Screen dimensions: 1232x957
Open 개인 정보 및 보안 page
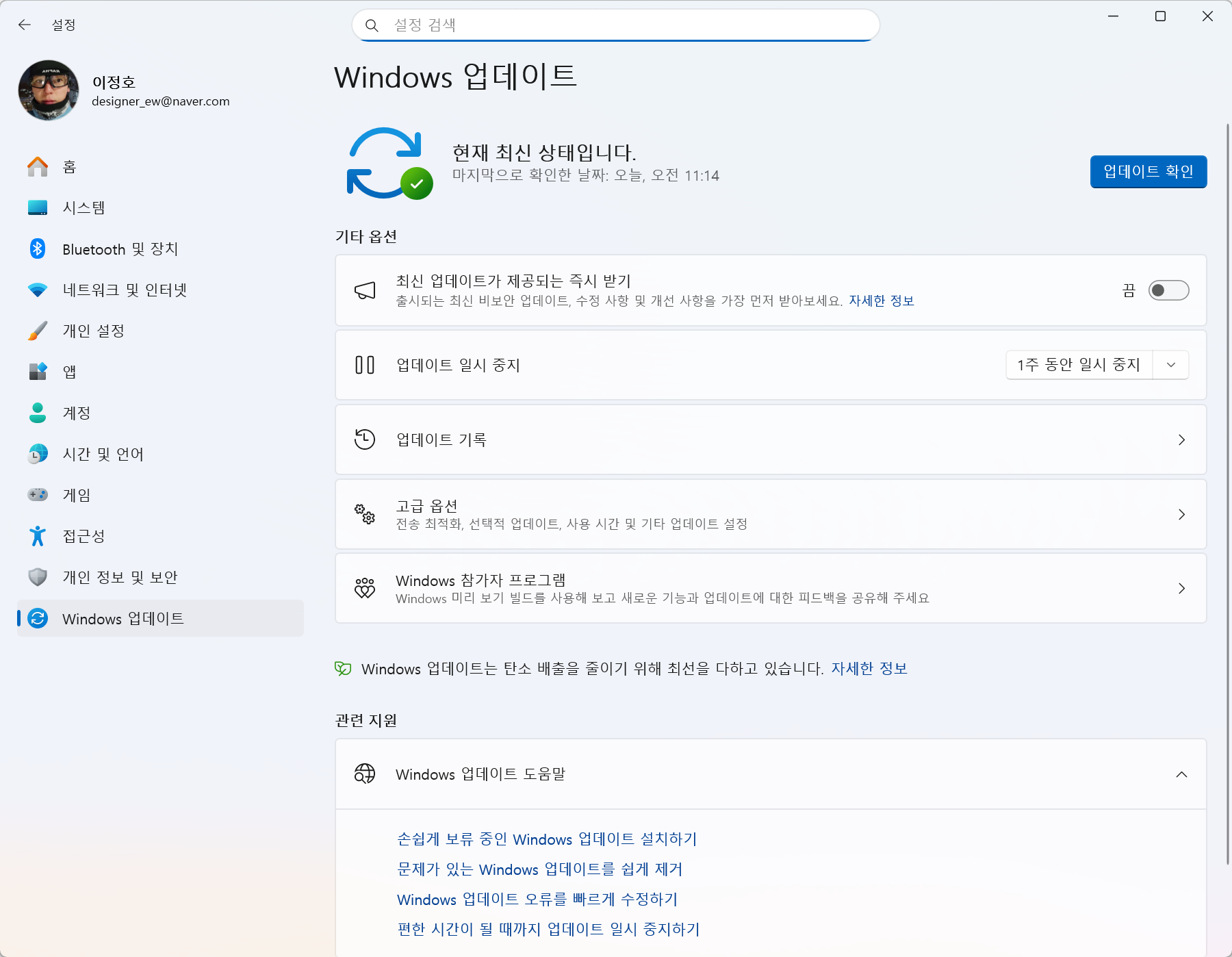pos(160,577)
